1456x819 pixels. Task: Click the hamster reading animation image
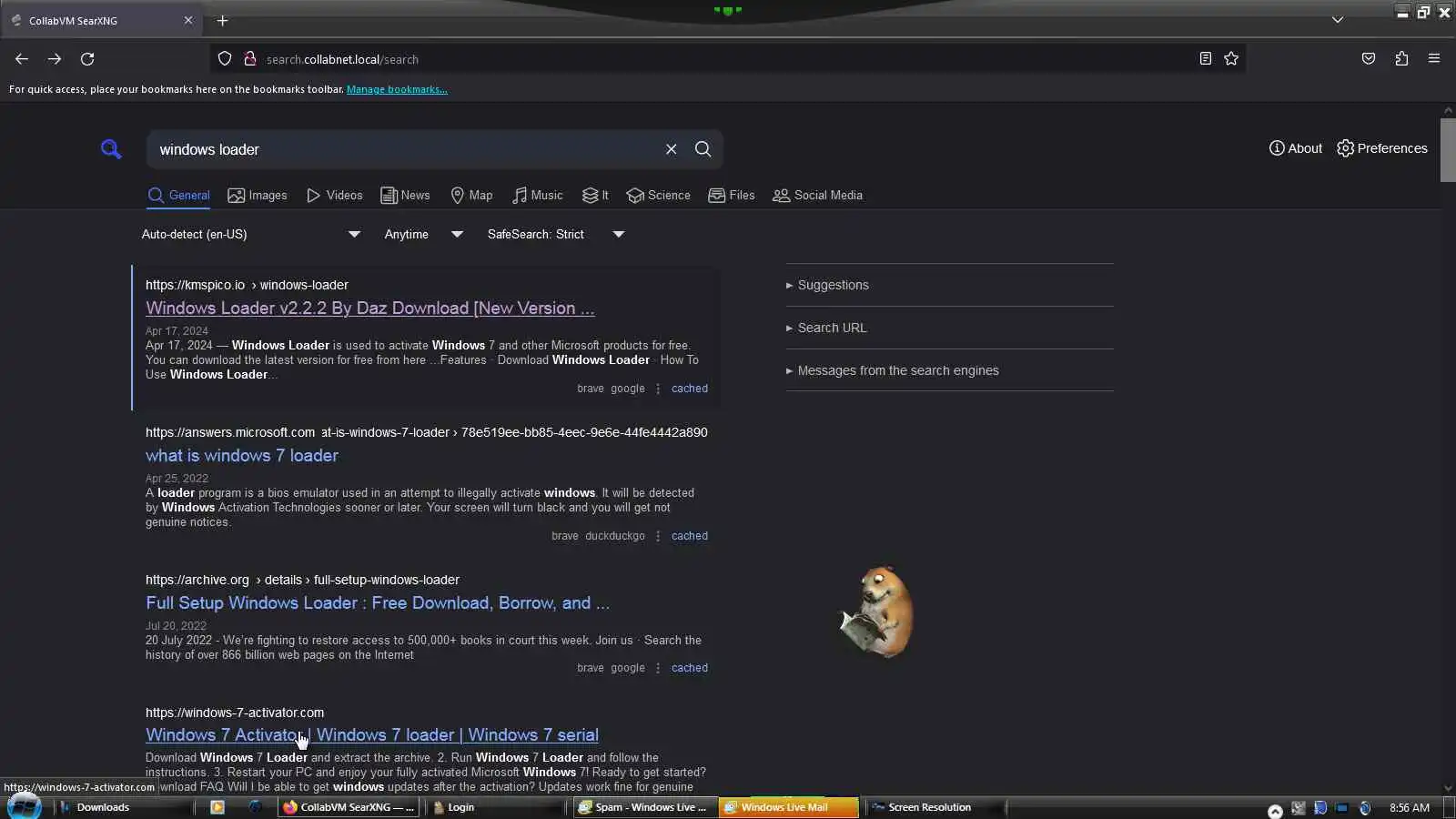[875, 612]
